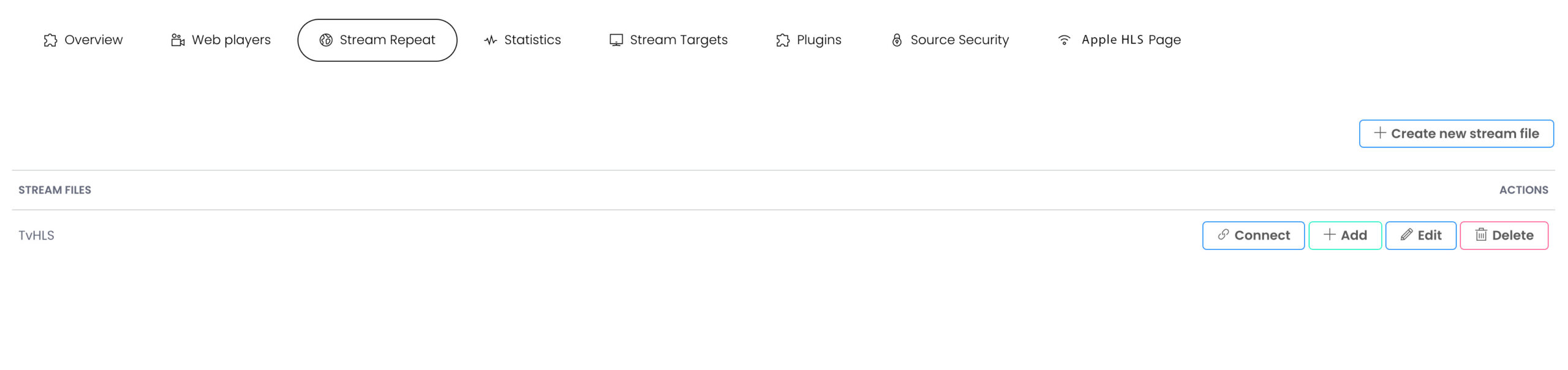Click the Plugins puzzle-piece icon
The image size is (1568, 370).
783,40
